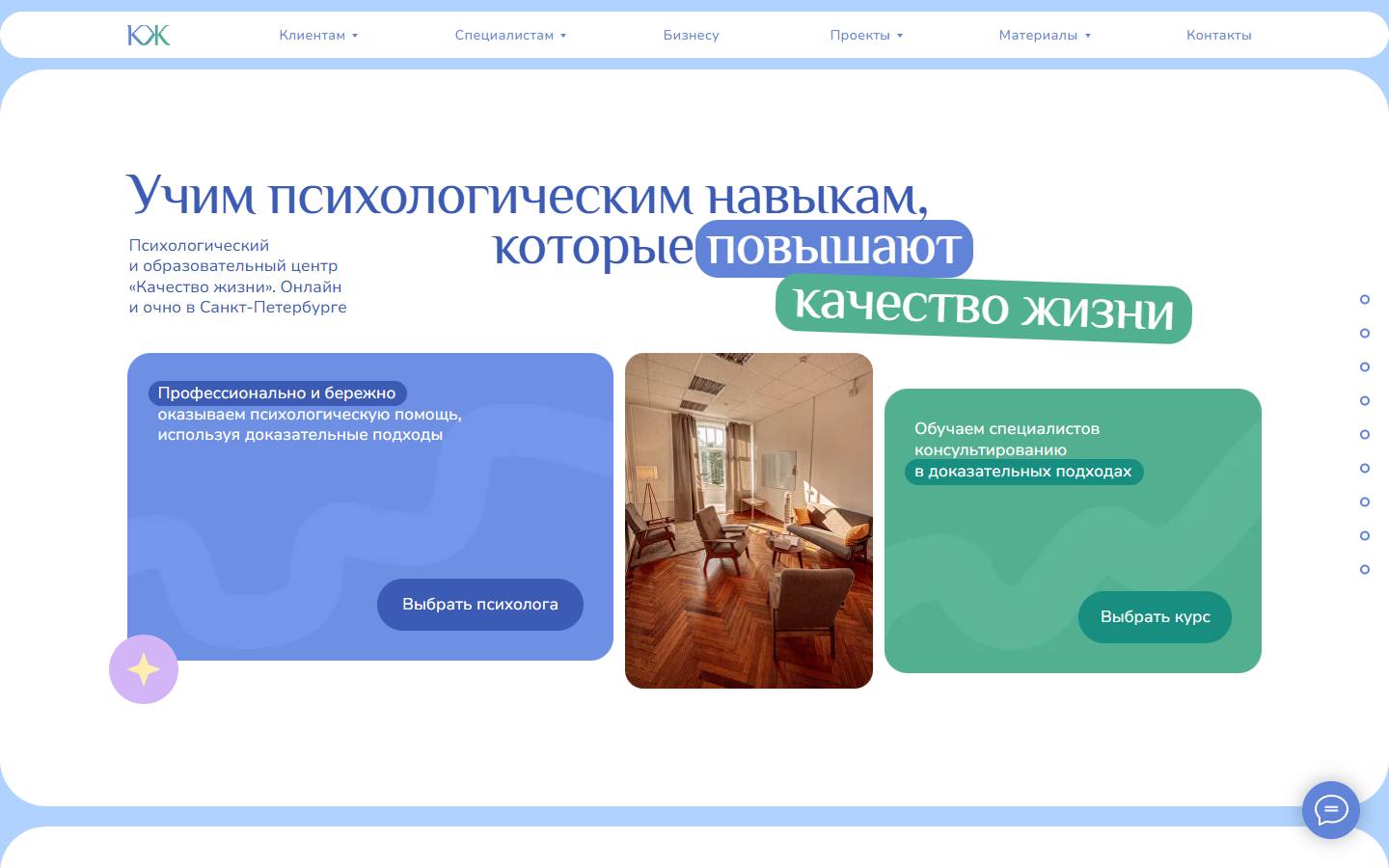Open the Бизнесу menu item
This screenshot has height=868, width=1389.
(x=692, y=35)
